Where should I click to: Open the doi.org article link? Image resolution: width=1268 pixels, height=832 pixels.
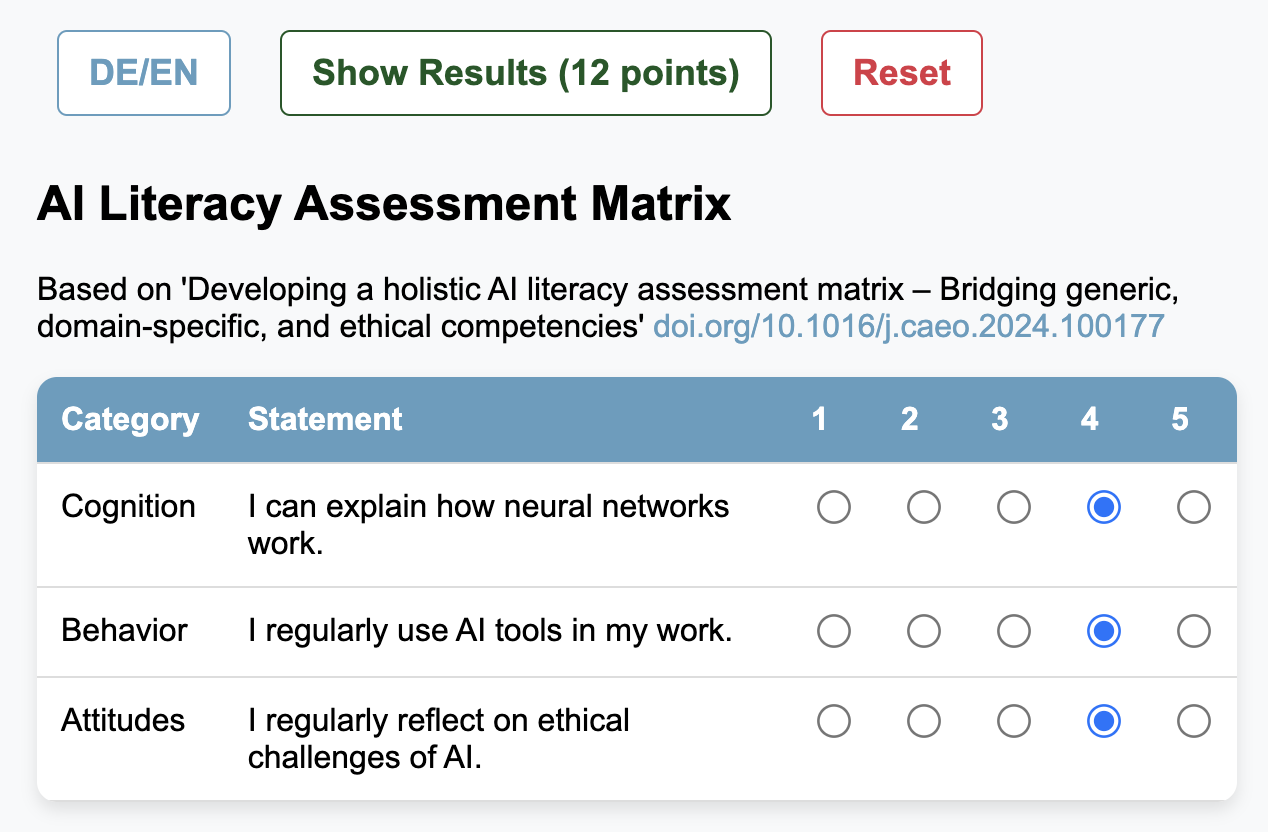(x=908, y=326)
